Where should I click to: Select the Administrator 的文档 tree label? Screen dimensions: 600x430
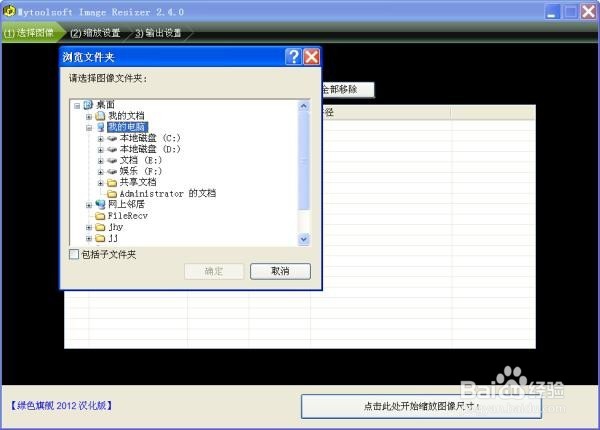[168, 194]
